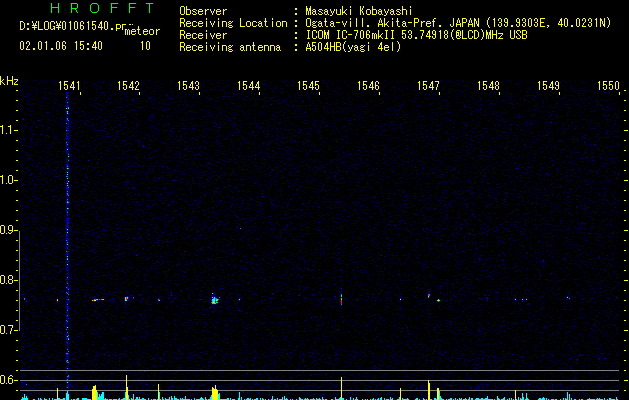This screenshot has height=400, width=629.
Task: Click the meteor count value 10
Action: (x=145, y=46)
